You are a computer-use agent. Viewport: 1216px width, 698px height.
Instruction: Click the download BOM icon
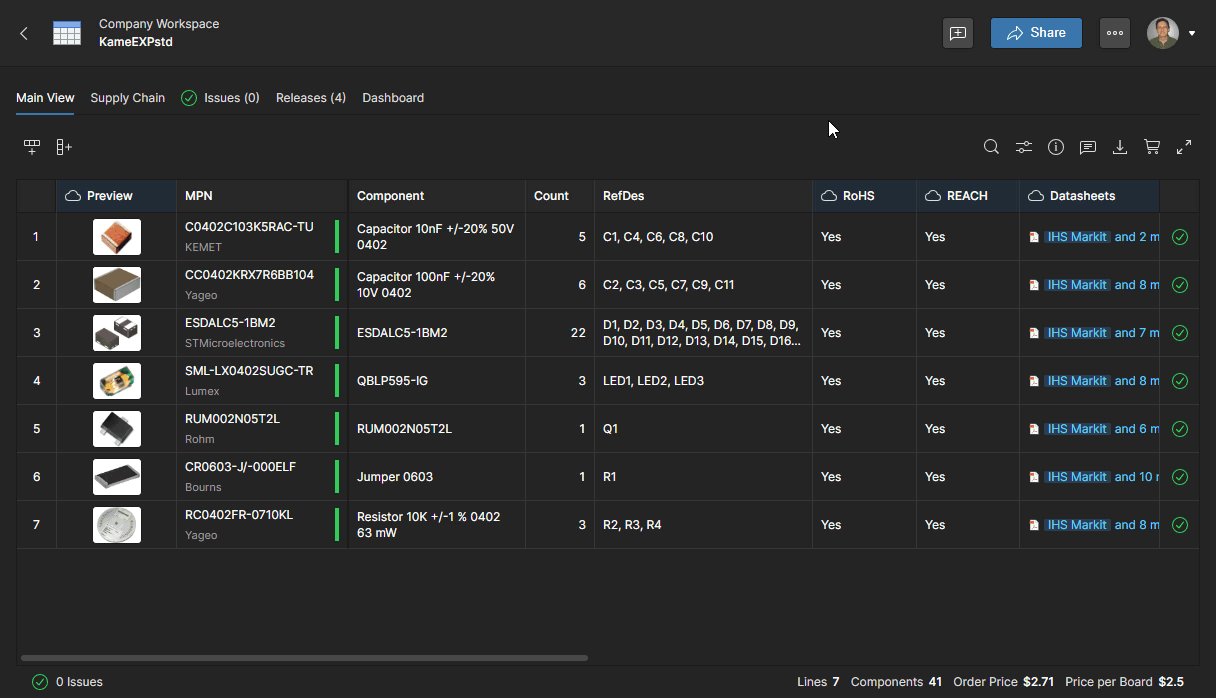[1120, 147]
